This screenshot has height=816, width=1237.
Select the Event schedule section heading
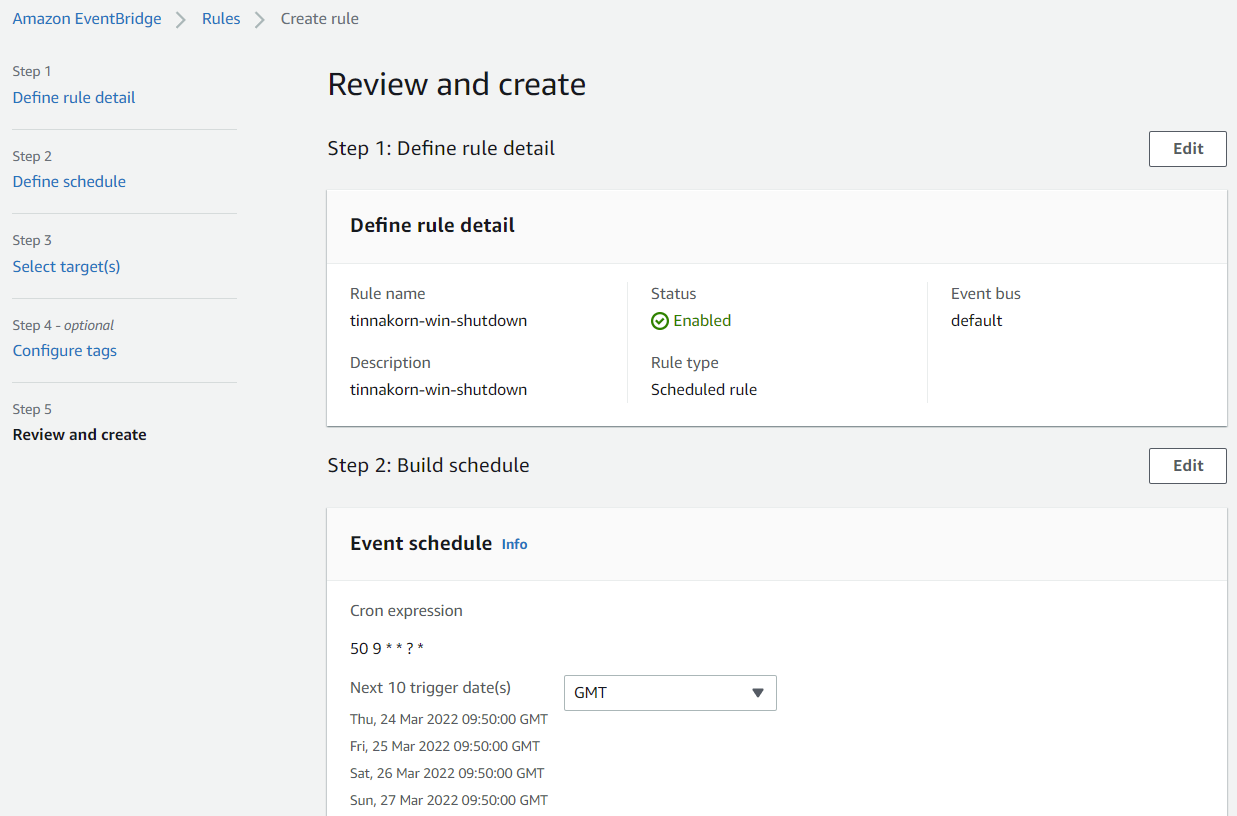[x=421, y=544]
